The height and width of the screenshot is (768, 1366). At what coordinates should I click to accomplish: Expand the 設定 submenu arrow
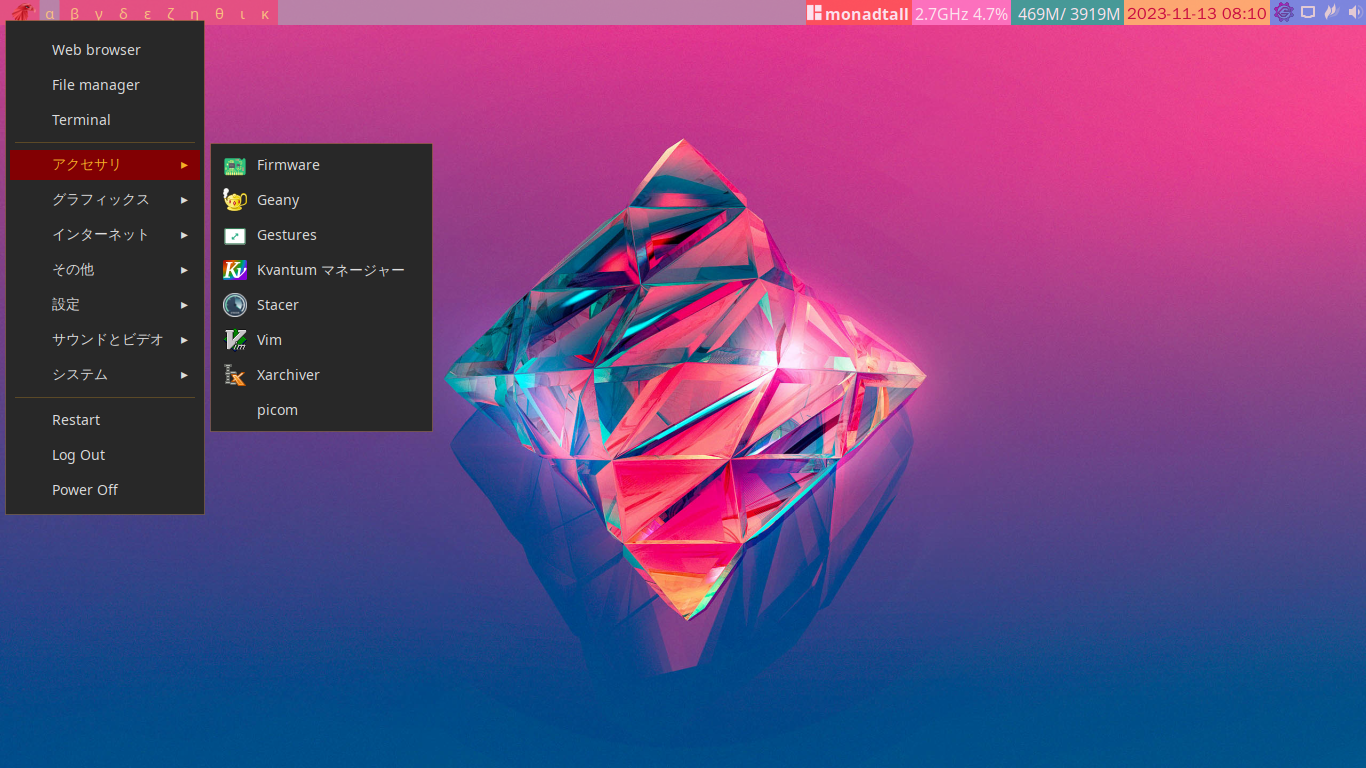click(x=184, y=305)
